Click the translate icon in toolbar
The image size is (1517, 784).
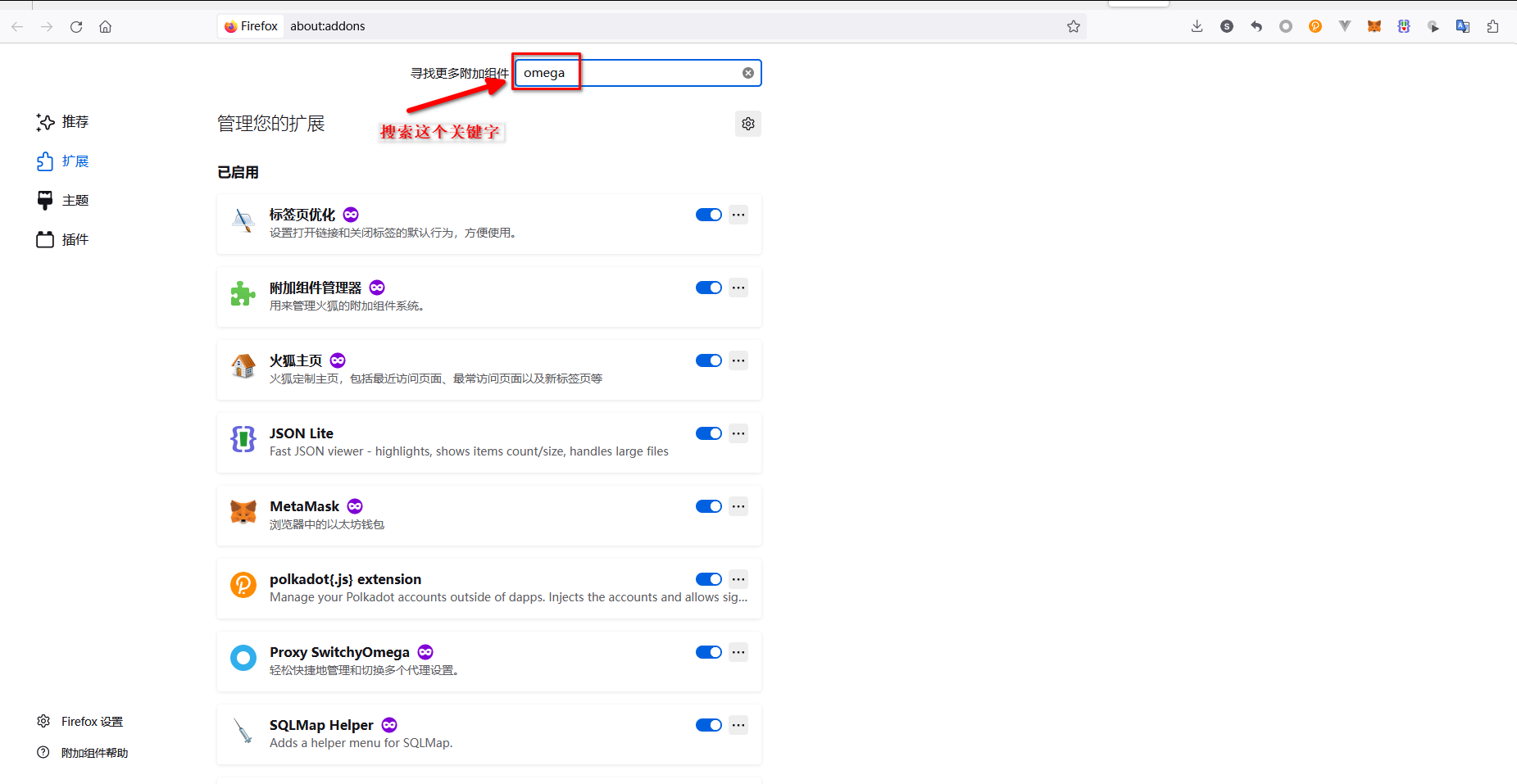pyautogui.click(x=1463, y=26)
